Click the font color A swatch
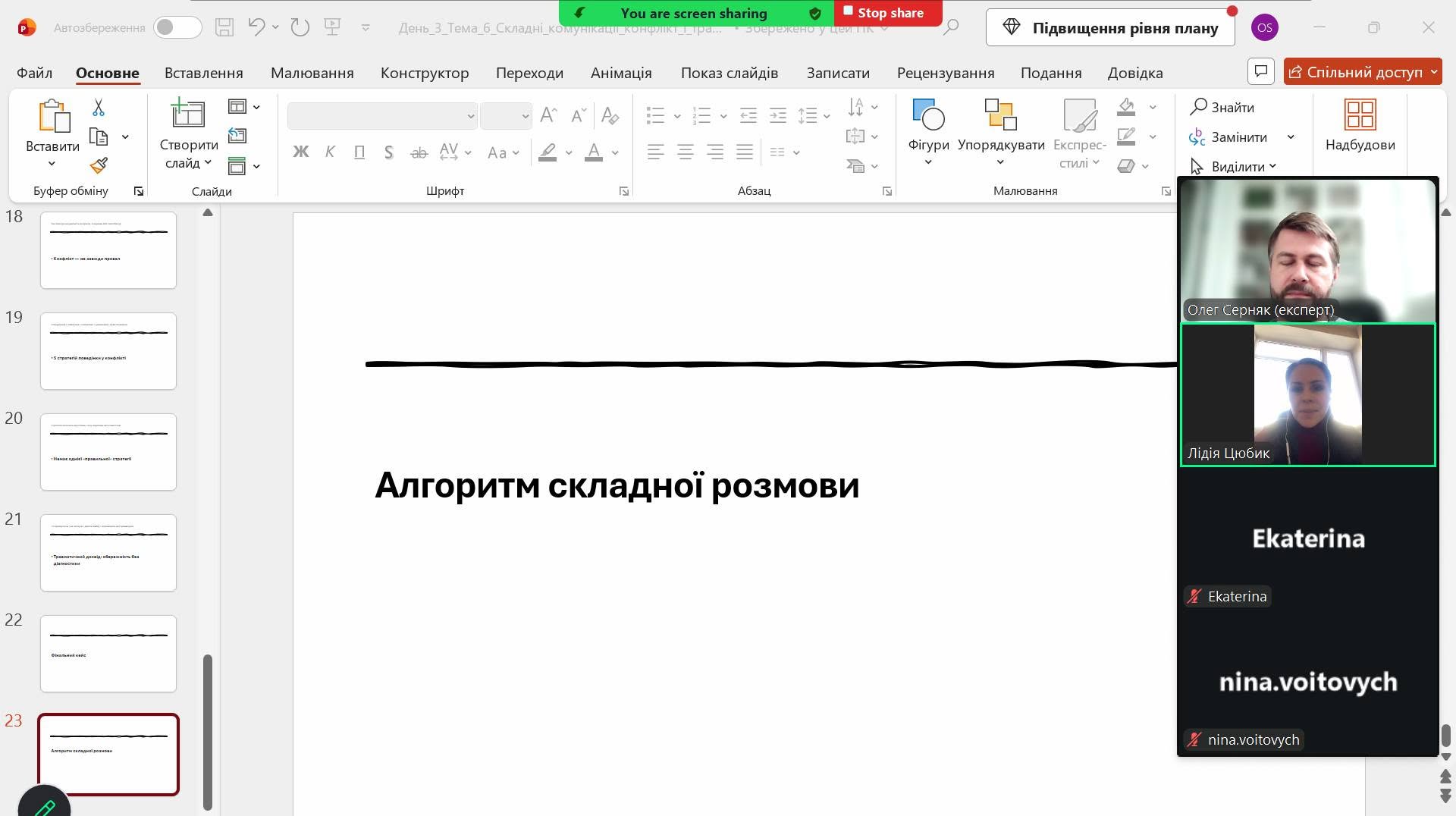Viewport: 1456px width, 816px height. [x=594, y=152]
